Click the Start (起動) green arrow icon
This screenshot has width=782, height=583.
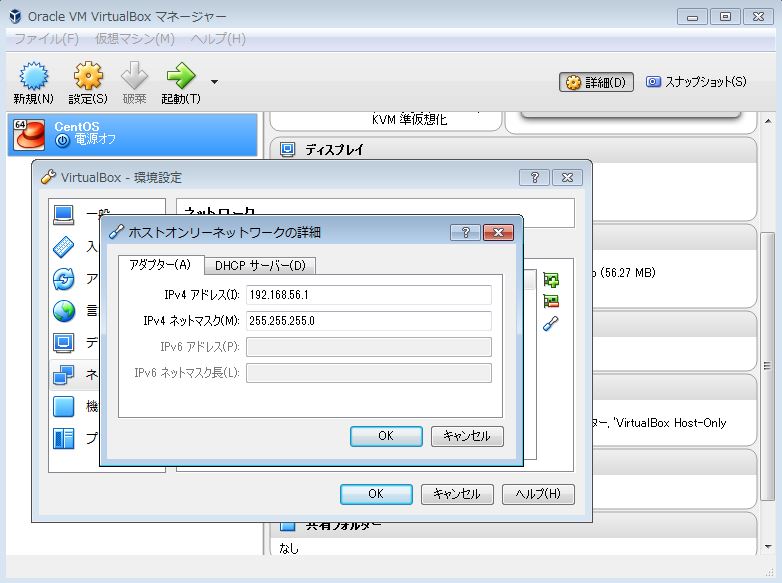(181, 76)
